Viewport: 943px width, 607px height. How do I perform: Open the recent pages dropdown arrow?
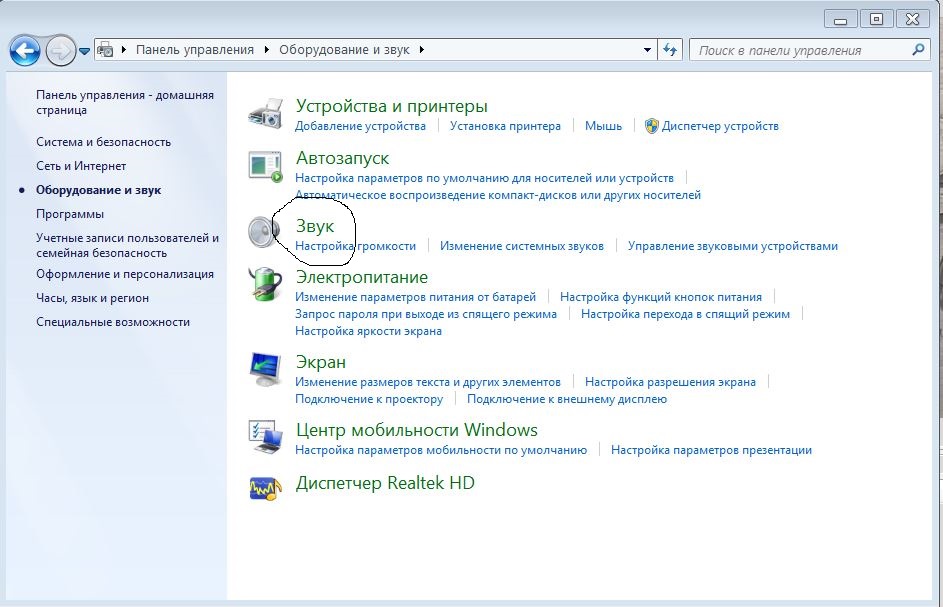click(x=85, y=51)
